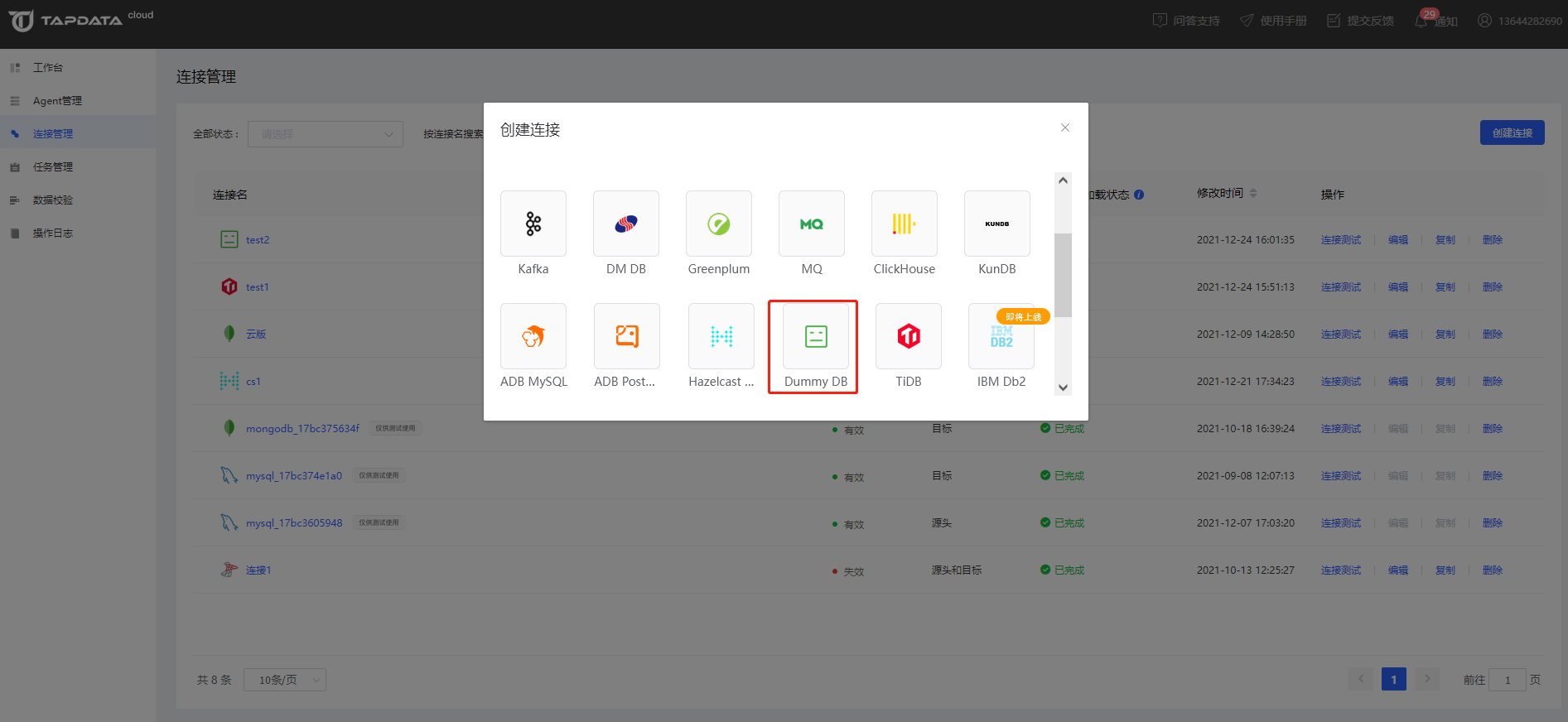
Task: Click 连接测试 for the test2 row
Action: (1341, 240)
